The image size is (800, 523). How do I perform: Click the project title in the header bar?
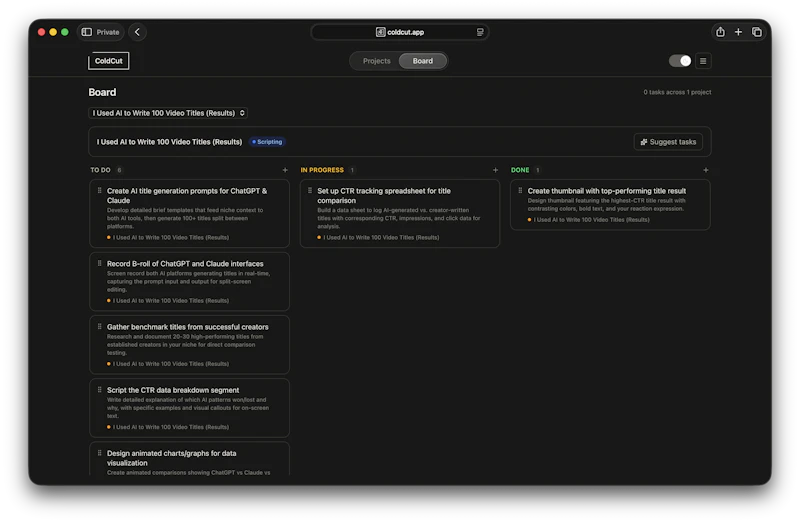point(169,142)
